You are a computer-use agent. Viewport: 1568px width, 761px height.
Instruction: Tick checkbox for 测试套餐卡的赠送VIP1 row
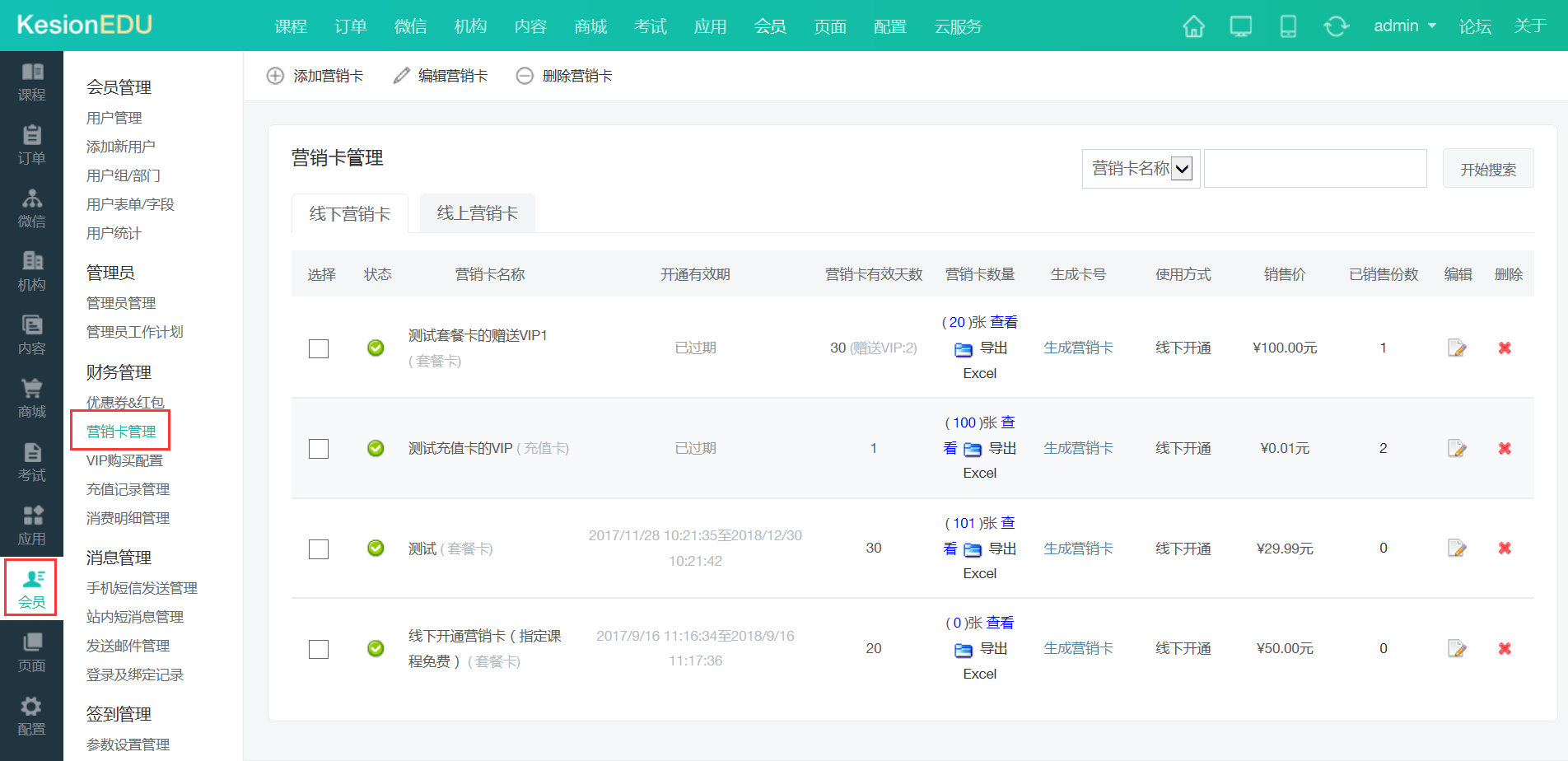point(319,348)
